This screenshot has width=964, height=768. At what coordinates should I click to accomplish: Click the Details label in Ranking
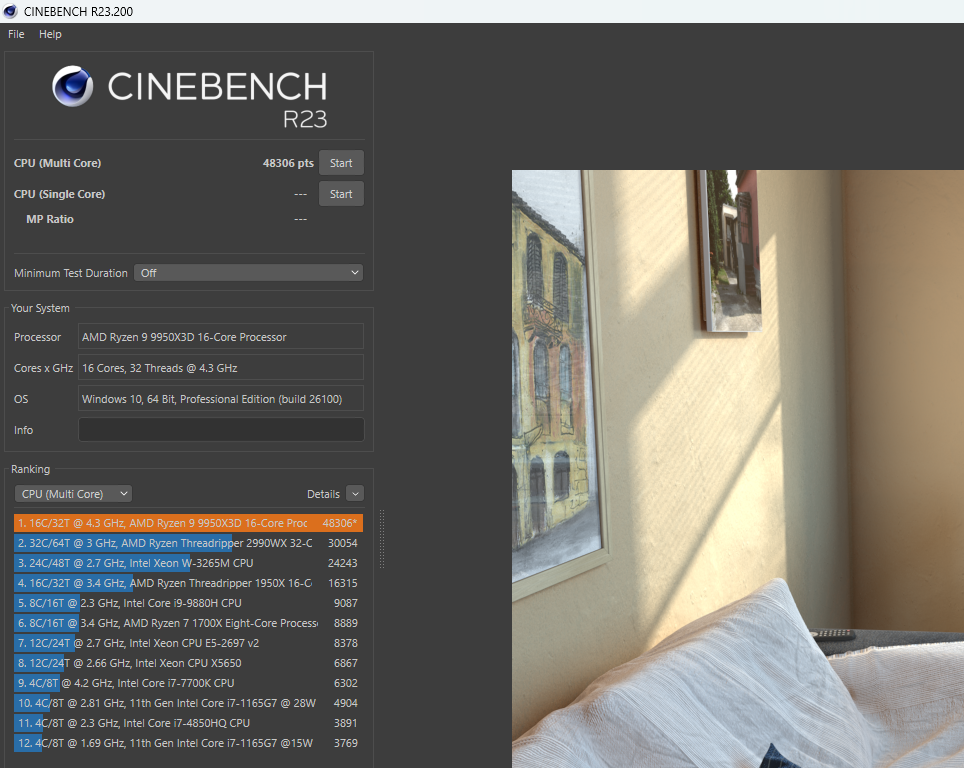pos(323,494)
